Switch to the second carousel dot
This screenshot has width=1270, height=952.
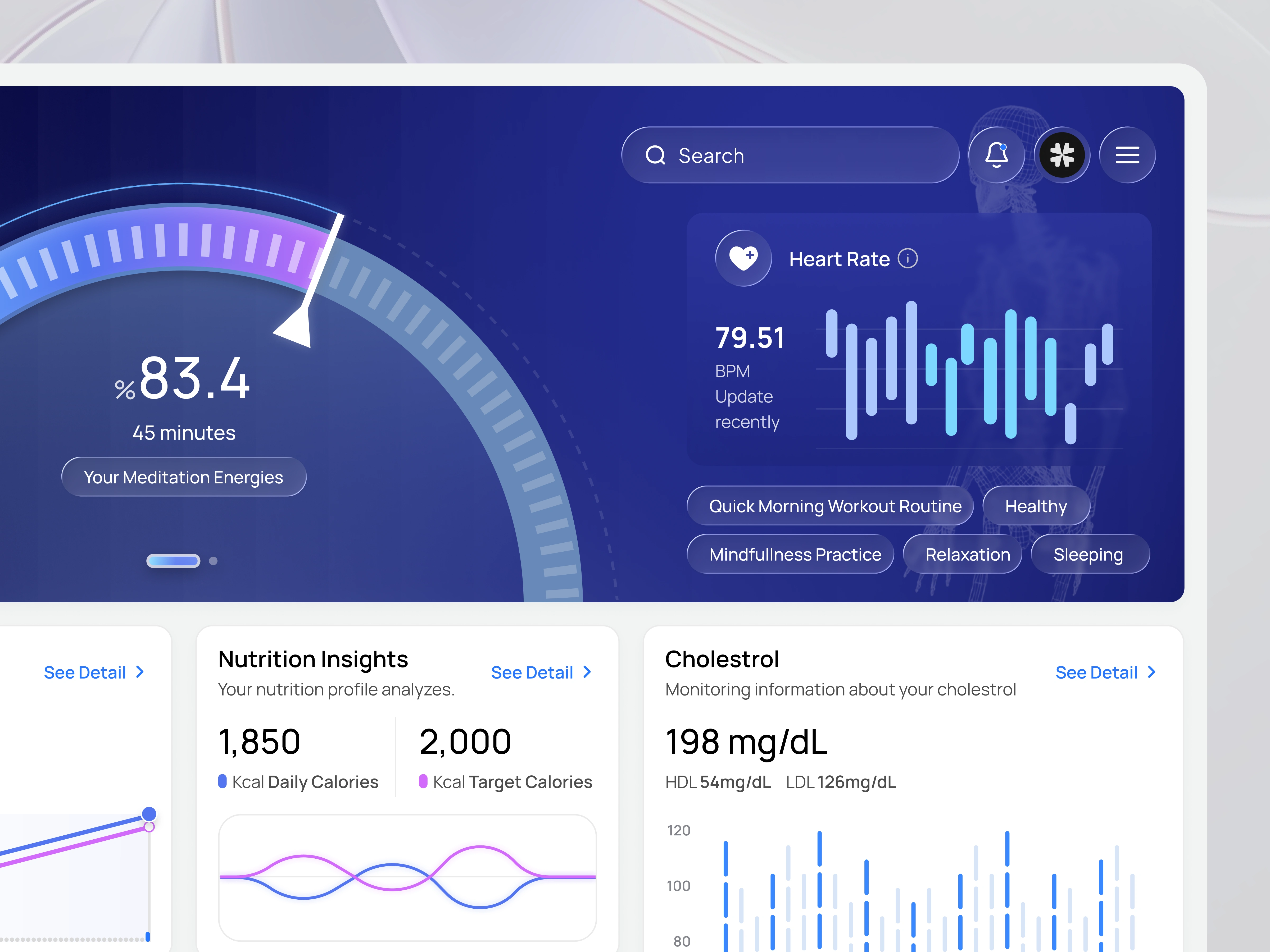[213, 561]
